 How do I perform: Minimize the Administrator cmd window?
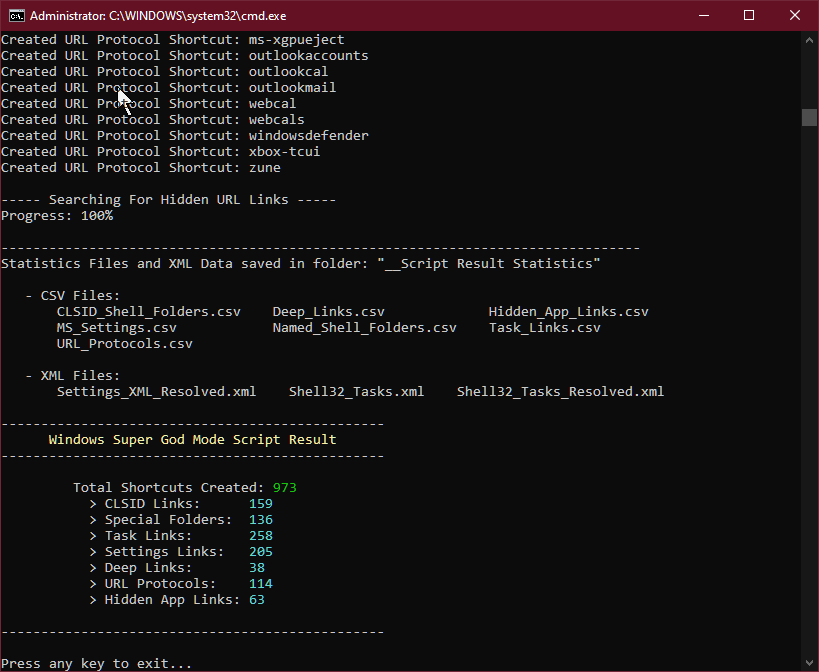(x=704, y=16)
